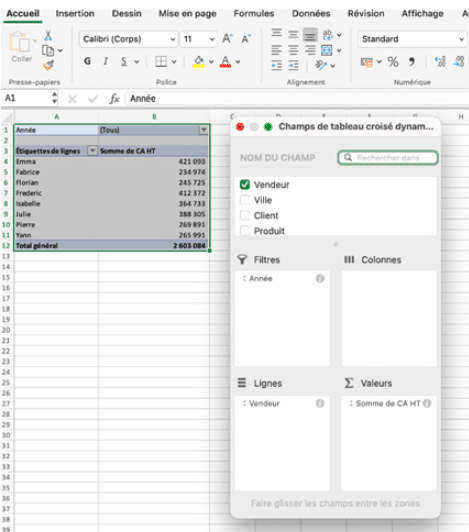Toggle wrap text icon
The image size is (469, 532).
click(x=328, y=35)
